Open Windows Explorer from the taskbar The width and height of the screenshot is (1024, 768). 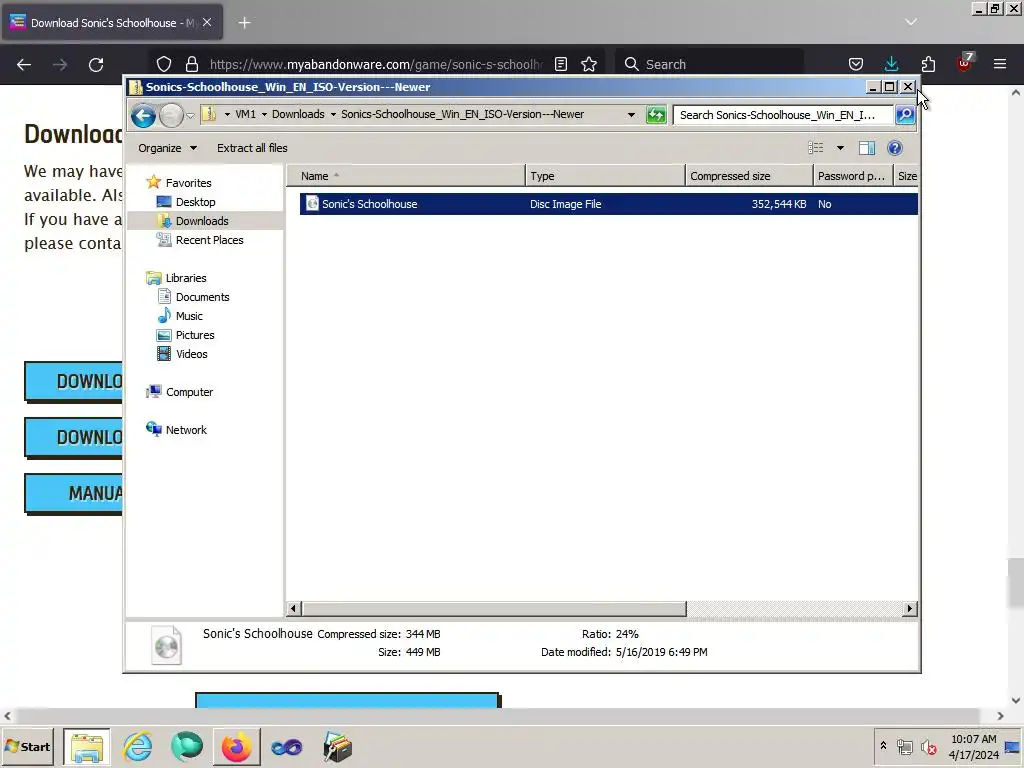coord(87,747)
